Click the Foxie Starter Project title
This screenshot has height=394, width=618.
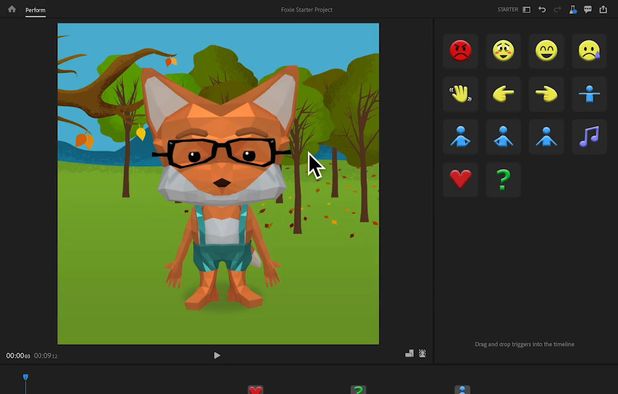[x=307, y=9]
